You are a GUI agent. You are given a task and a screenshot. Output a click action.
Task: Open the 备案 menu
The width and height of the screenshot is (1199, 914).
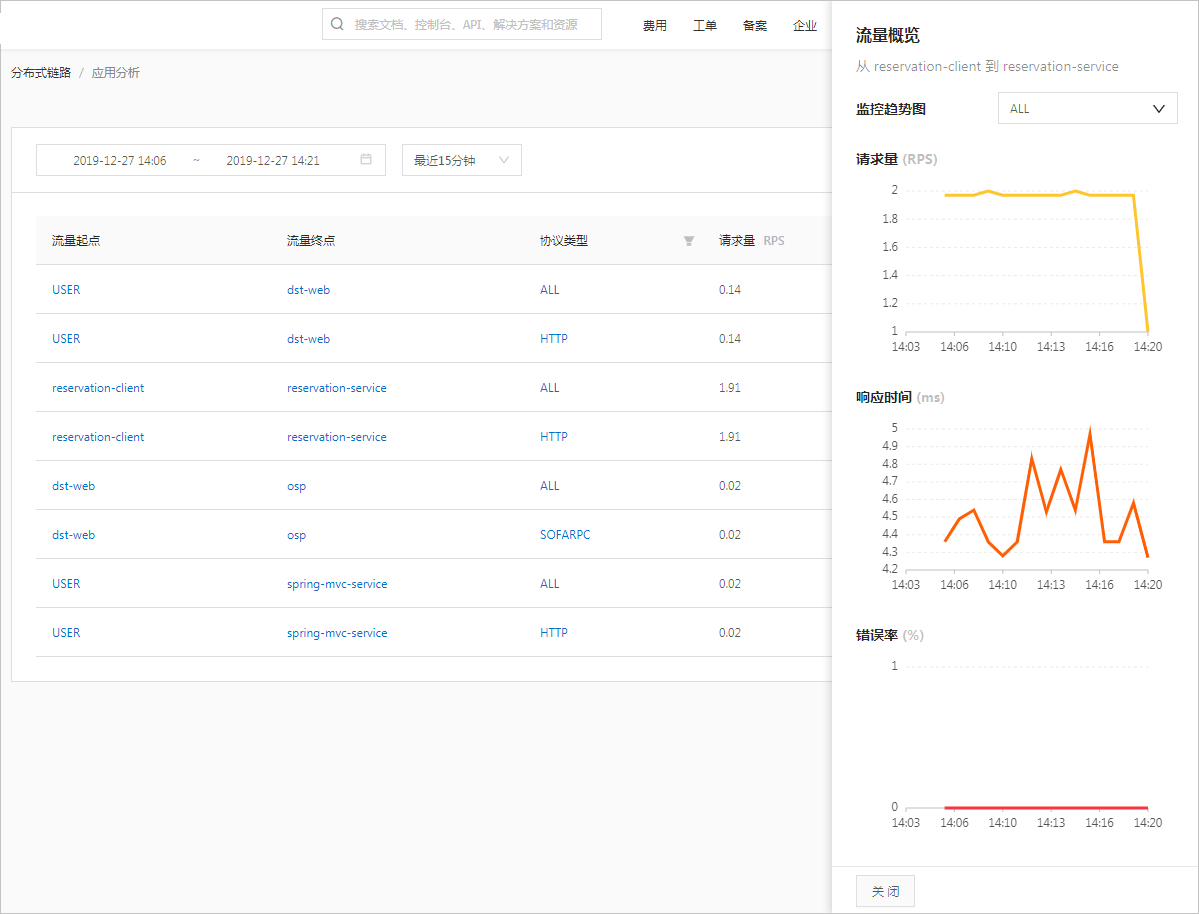tap(755, 25)
